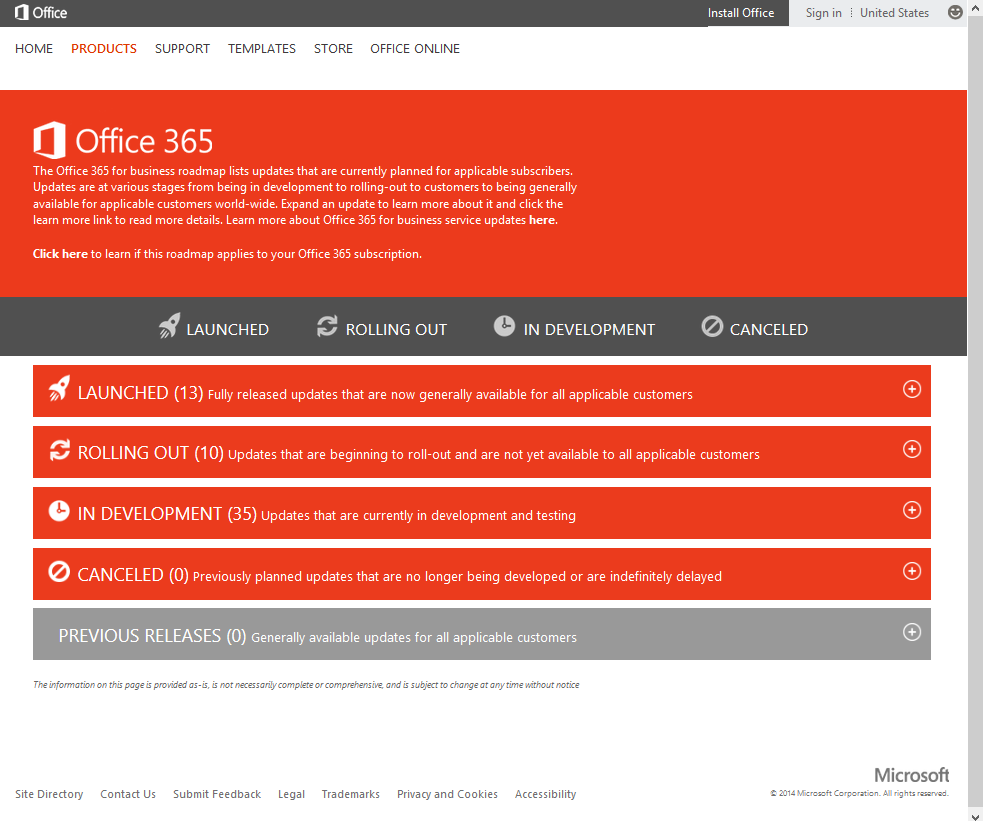Click the Install Office button
Screen dimensions: 983x821
click(741, 13)
